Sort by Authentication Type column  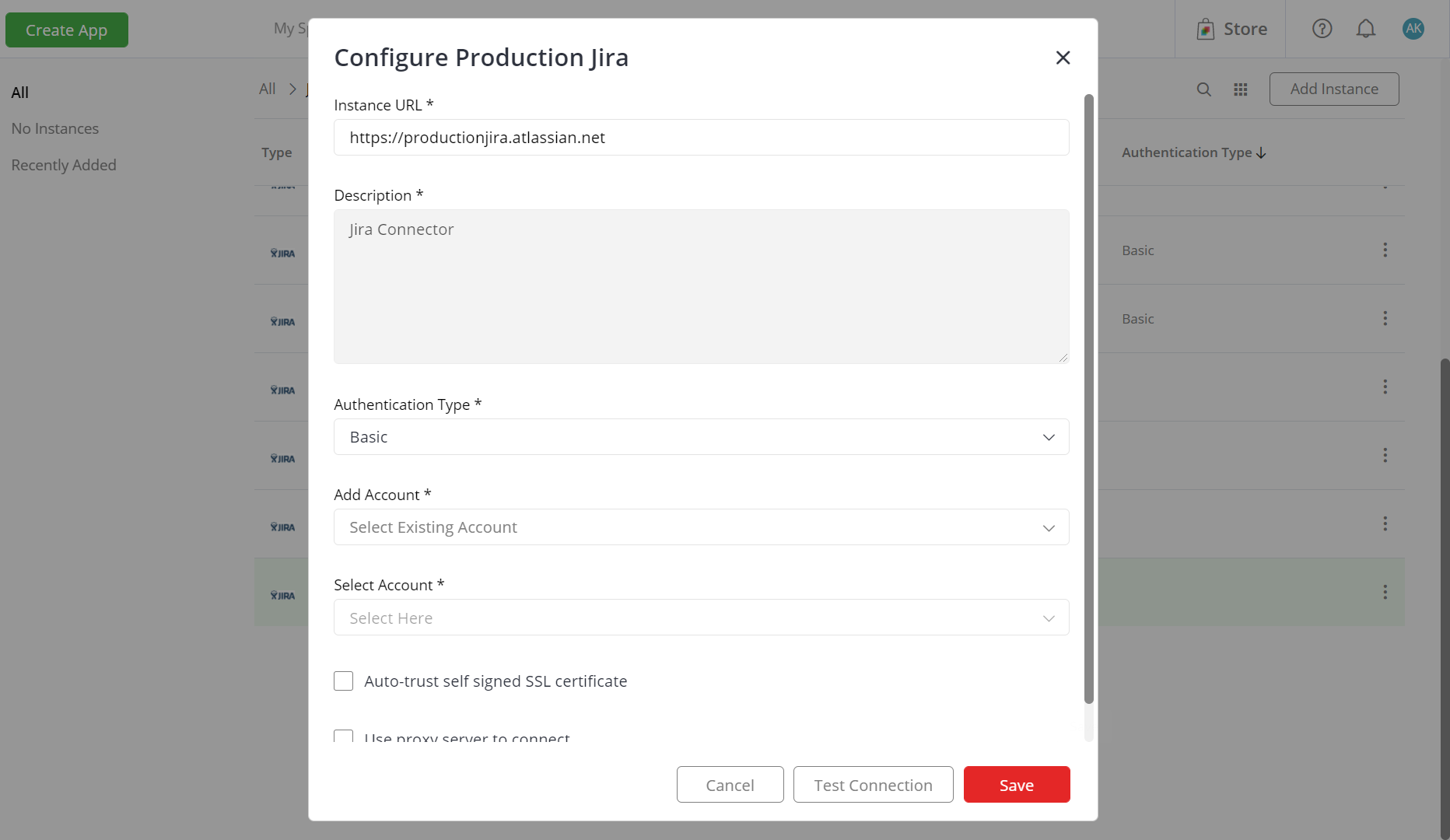[1194, 152]
